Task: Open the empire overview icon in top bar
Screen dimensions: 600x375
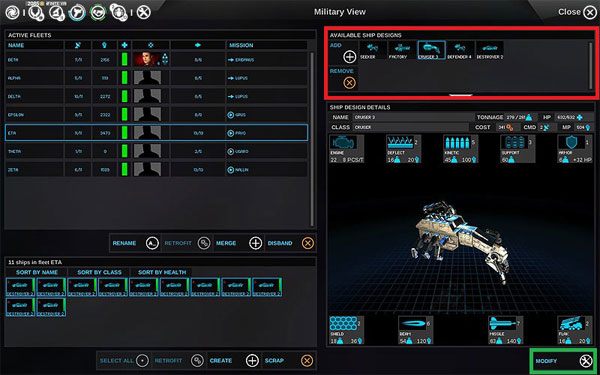Action: click(x=36, y=12)
